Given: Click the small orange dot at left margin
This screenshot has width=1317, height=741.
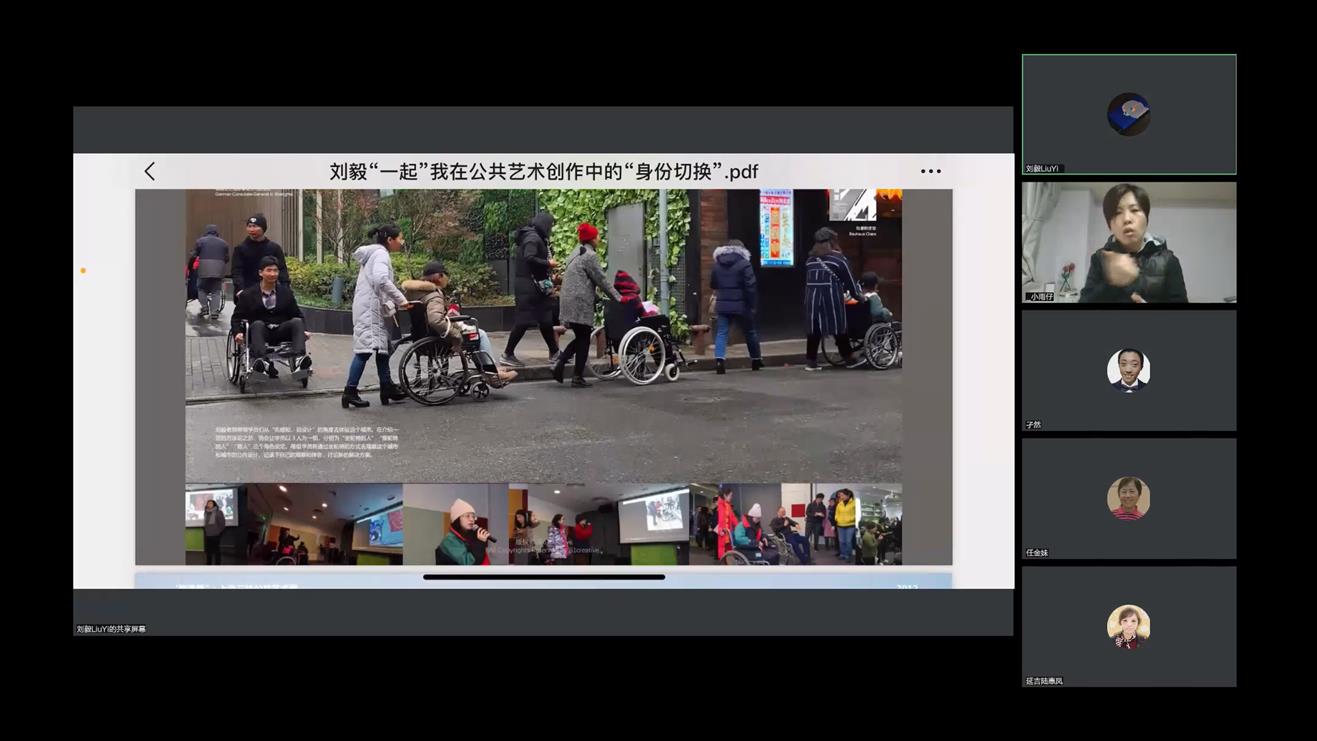Looking at the screenshot, I should click(x=83, y=270).
